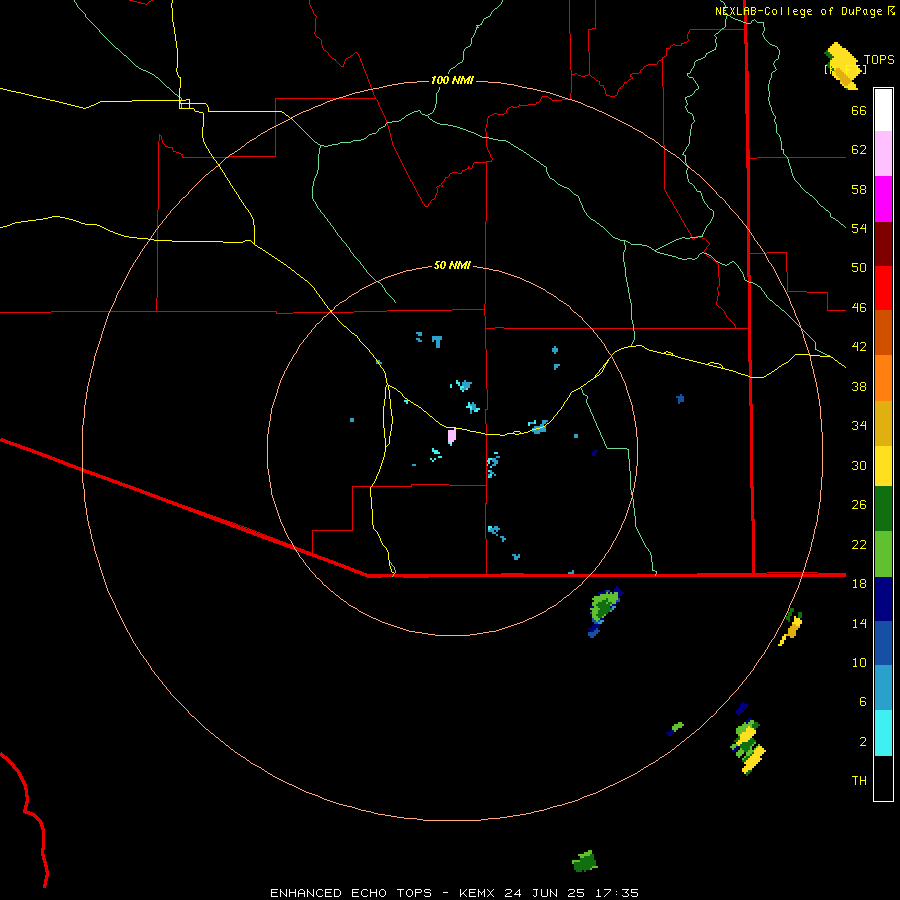Click the legend value '38'
The width and height of the screenshot is (900, 900).
pyautogui.click(x=859, y=386)
